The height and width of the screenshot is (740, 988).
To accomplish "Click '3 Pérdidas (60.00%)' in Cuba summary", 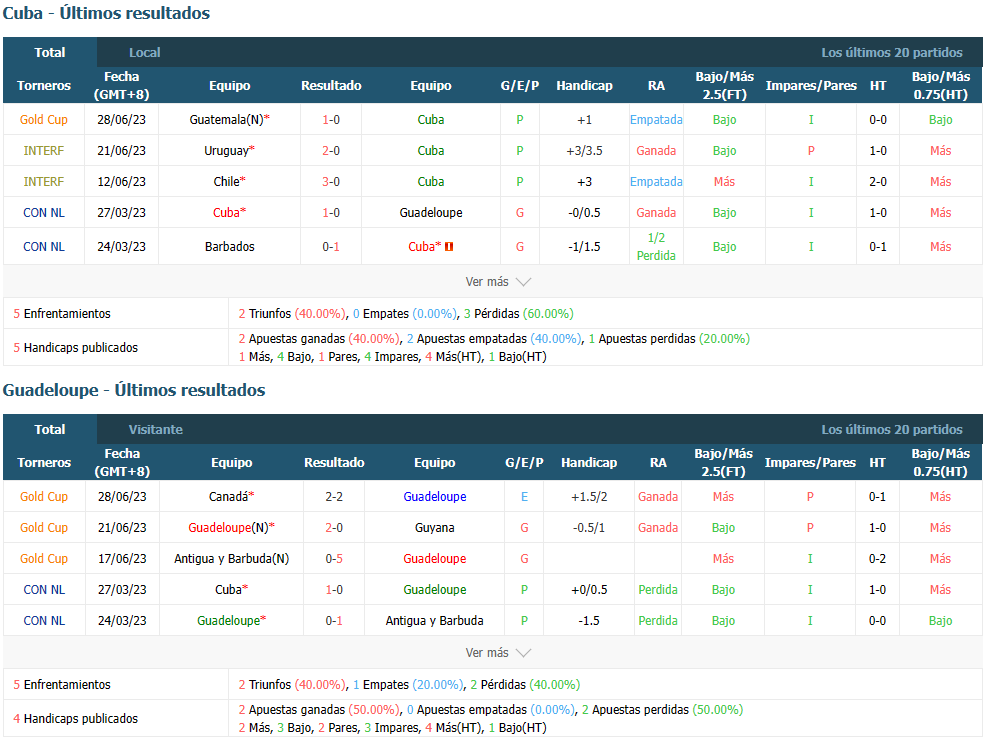I will tap(519, 313).
